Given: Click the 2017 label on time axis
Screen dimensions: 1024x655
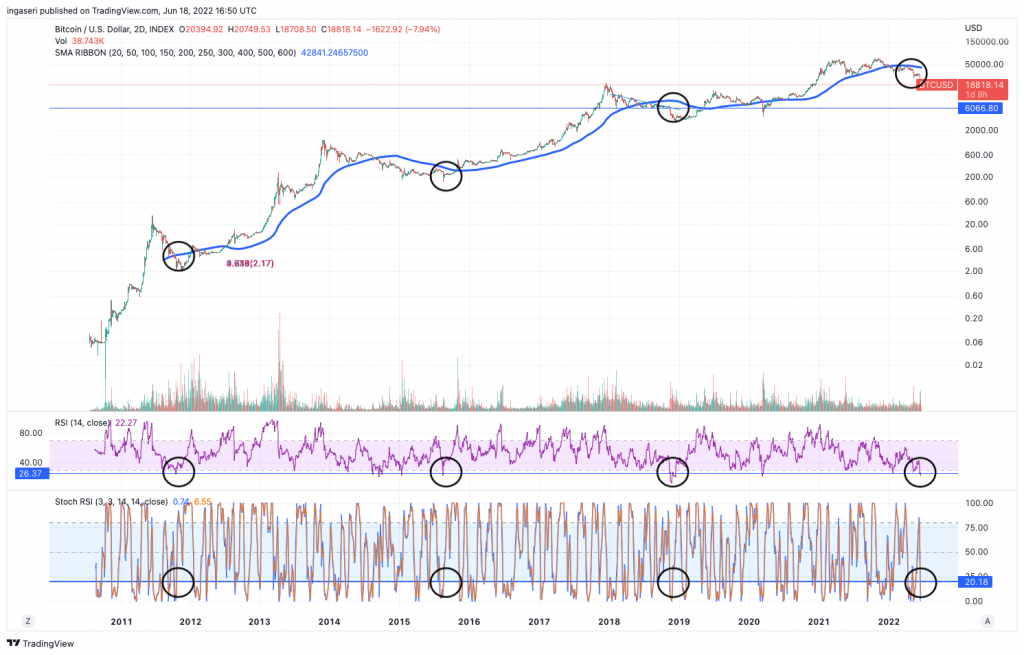Looking at the screenshot, I should (539, 622).
